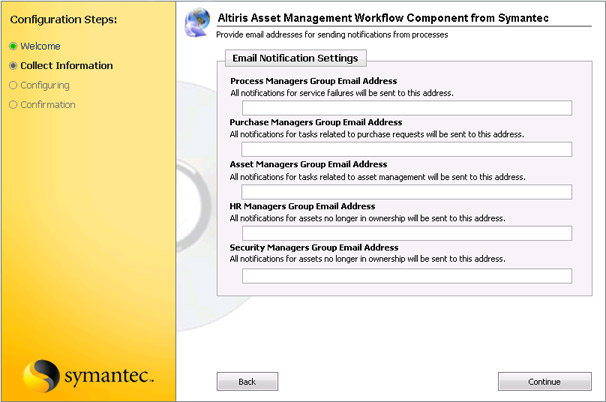Click the Continue button

pos(545,382)
